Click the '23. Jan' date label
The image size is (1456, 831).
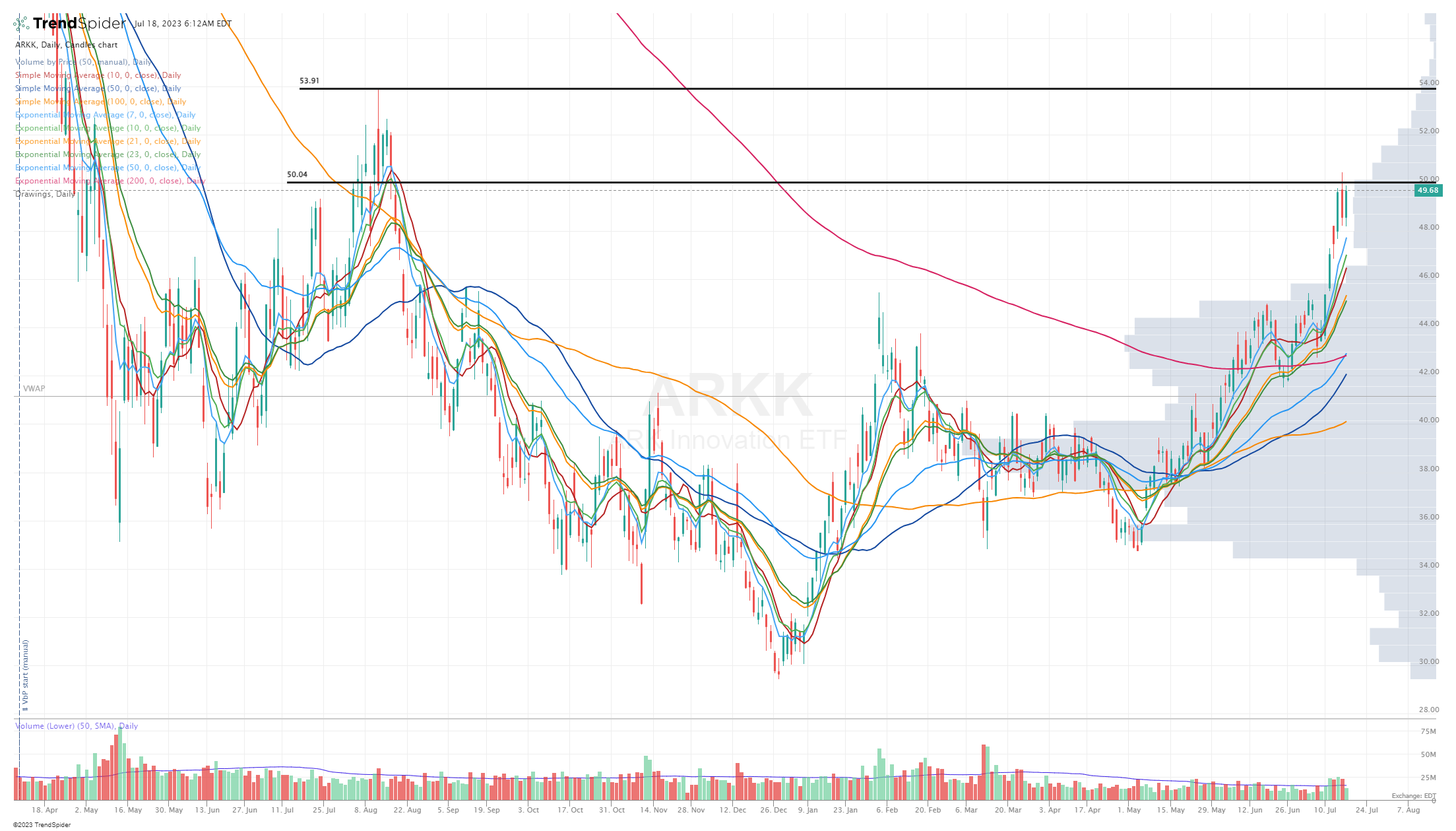click(845, 811)
